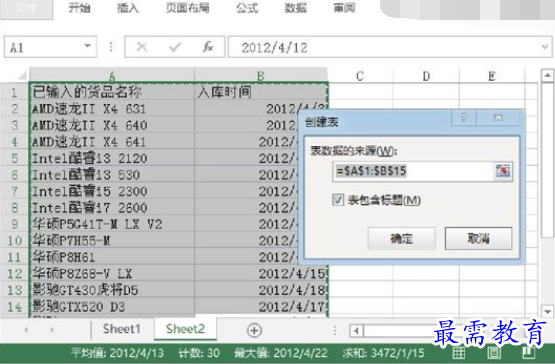Select cell 华硕P5G41T-M LX V2
The height and width of the screenshot is (364, 555).
112,224
